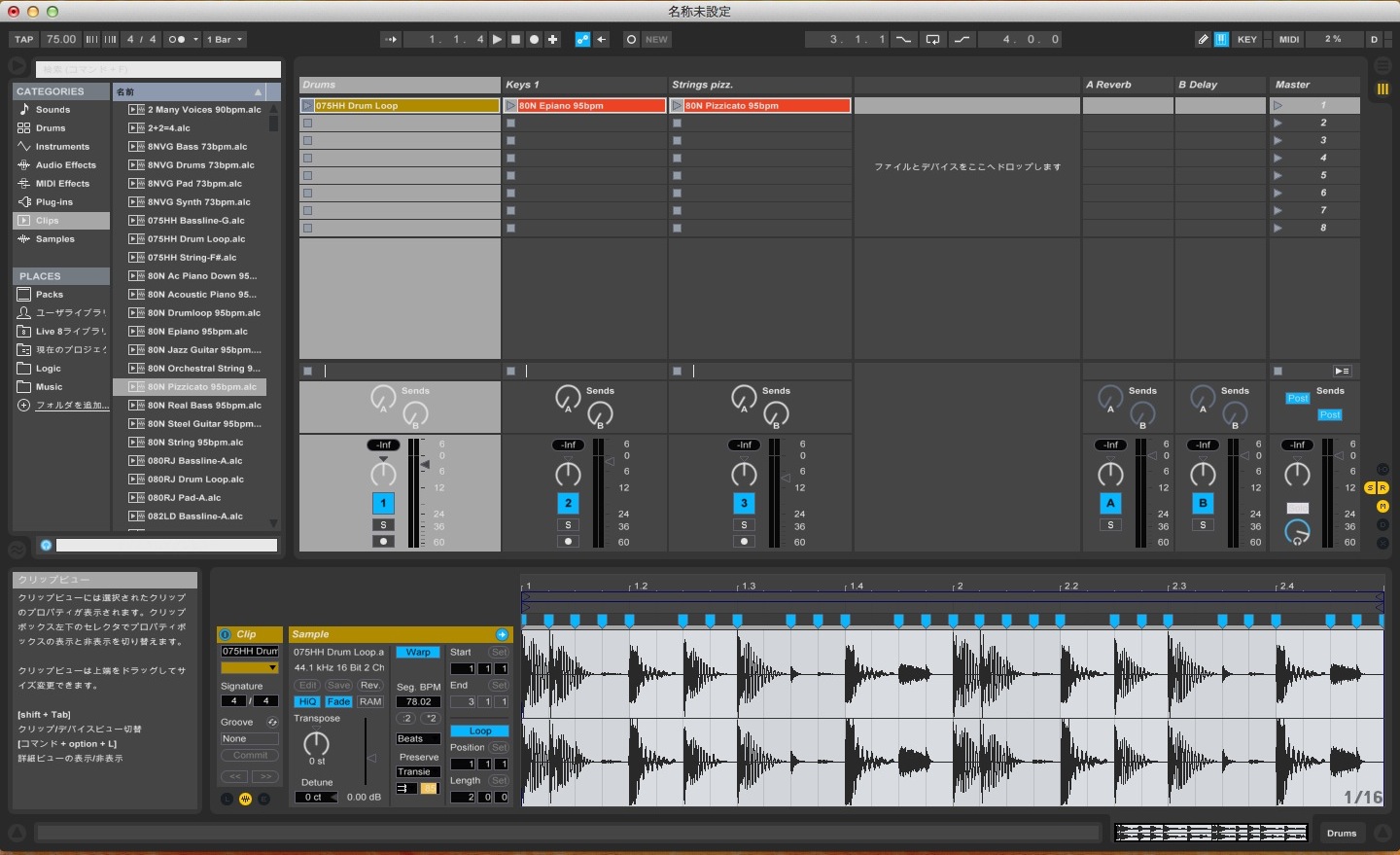Image resolution: width=1400 pixels, height=855 pixels.
Task: Open the clip color dropdown
Action: pyautogui.click(x=250, y=668)
